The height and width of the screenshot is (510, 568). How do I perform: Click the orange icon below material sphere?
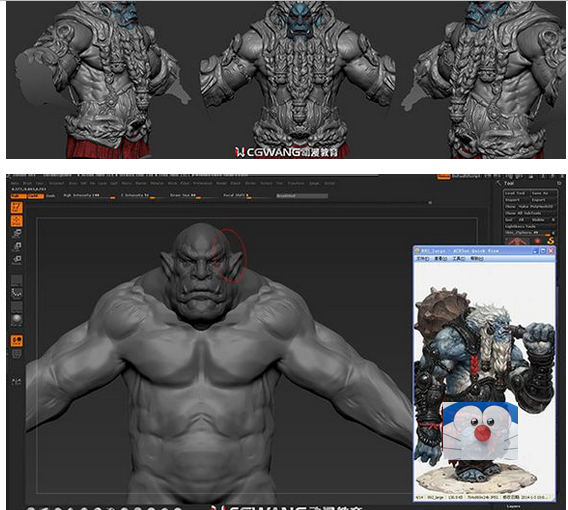16,340
